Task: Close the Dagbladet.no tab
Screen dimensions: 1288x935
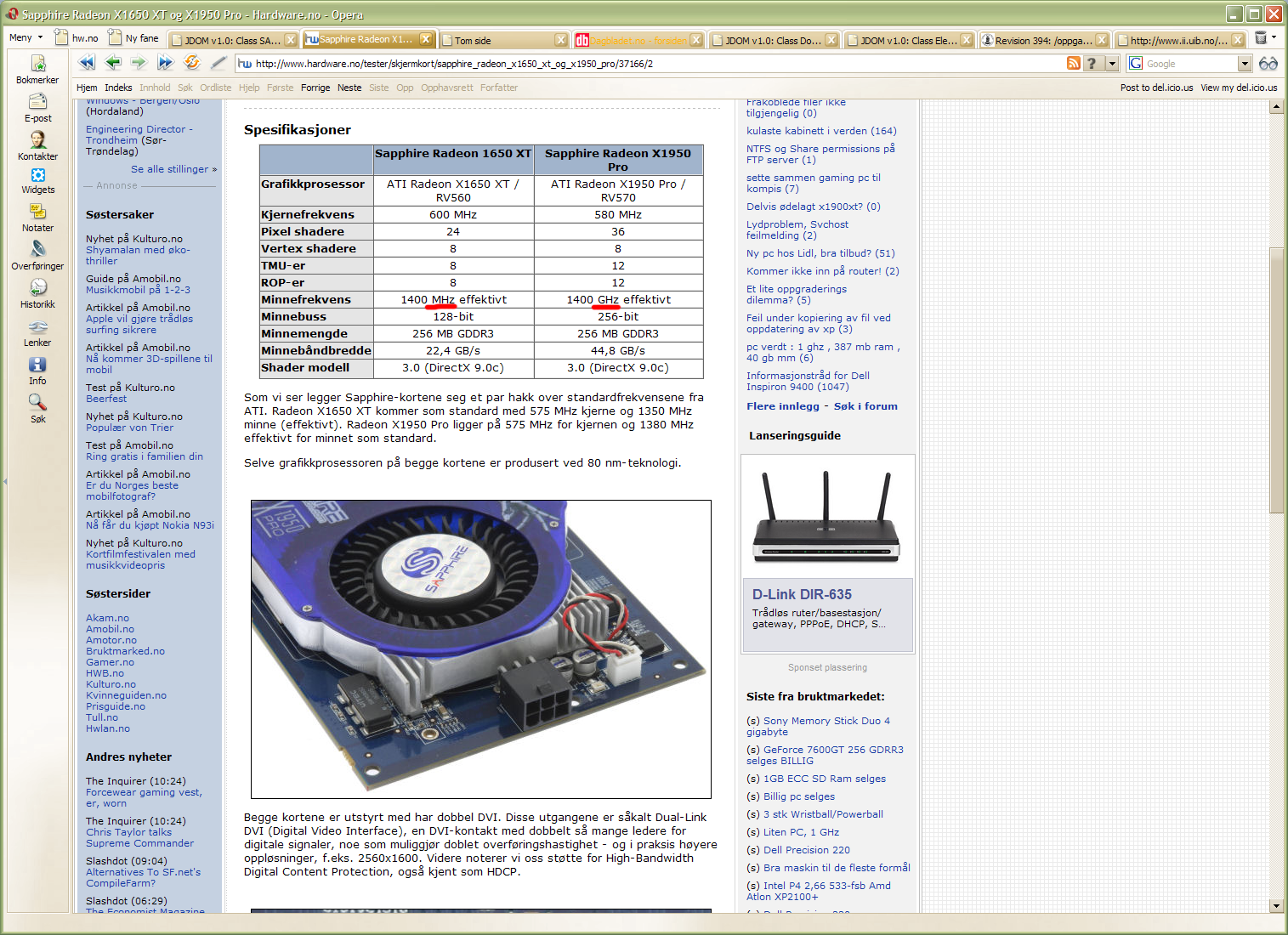Action: pyautogui.click(x=696, y=40)
